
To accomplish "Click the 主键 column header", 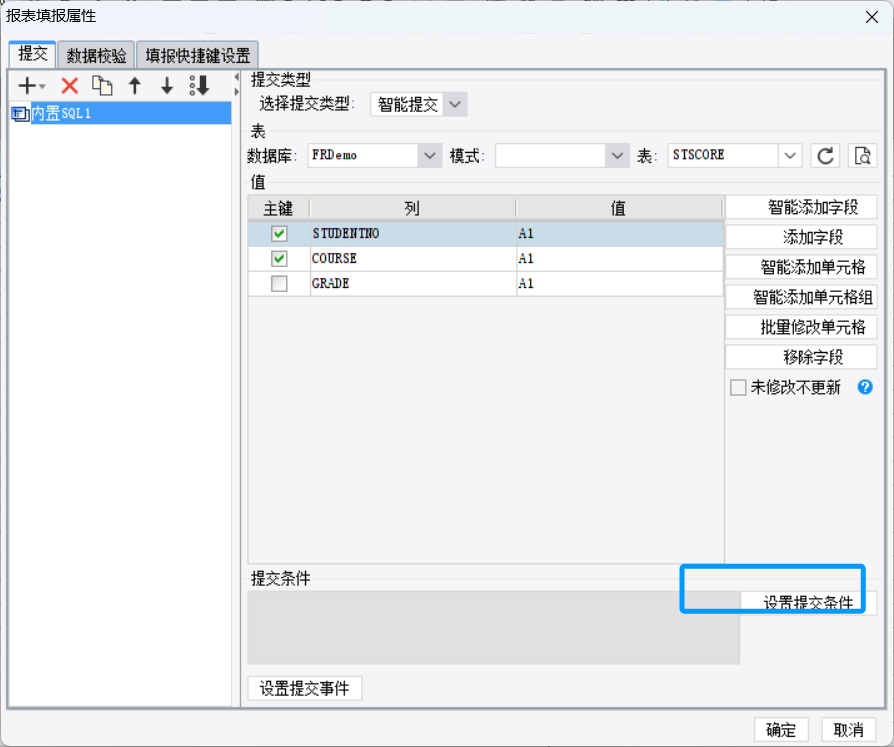I will click(279, 208).
